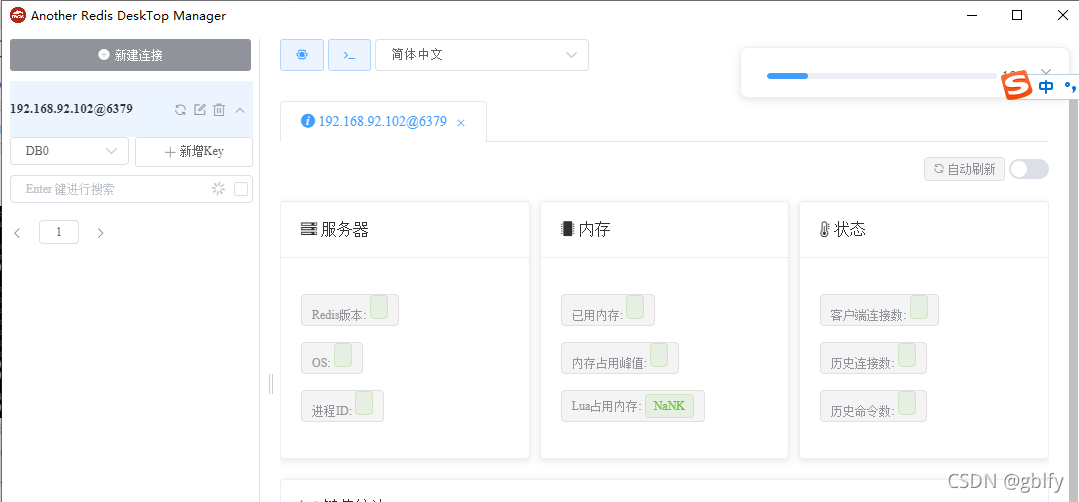Click the loading progress bar
Screen dimensions: 1079x502
point(882,76)
